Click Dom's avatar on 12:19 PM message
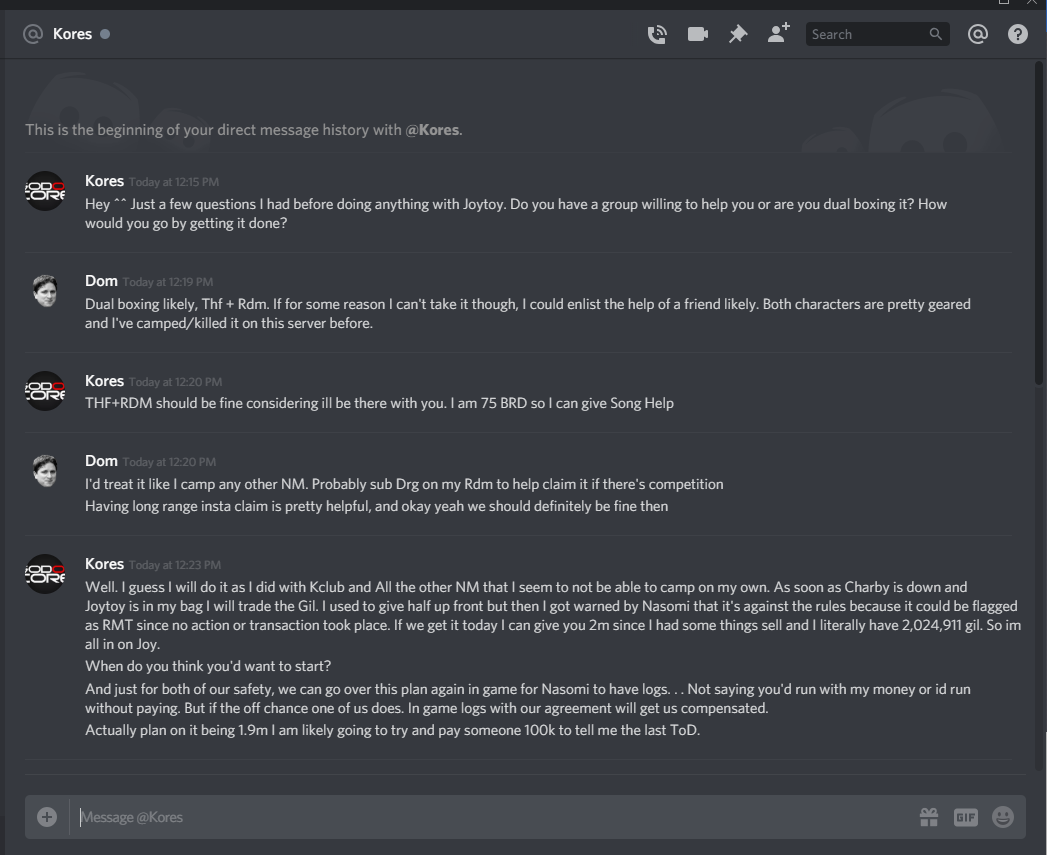The height and width of the screenshot is (855, 1047). coord(45,291)
